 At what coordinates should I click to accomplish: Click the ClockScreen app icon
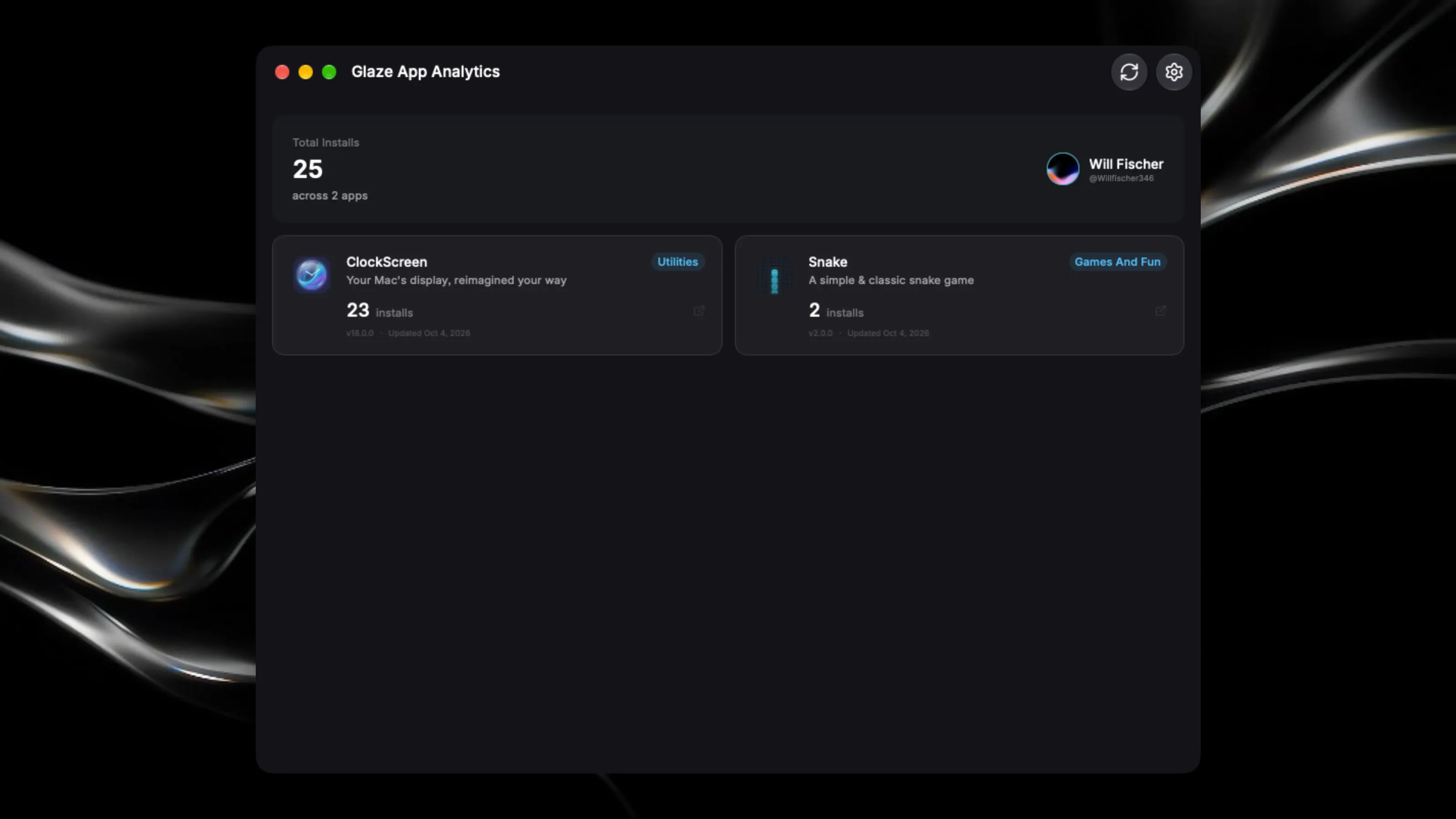point(311,275)
